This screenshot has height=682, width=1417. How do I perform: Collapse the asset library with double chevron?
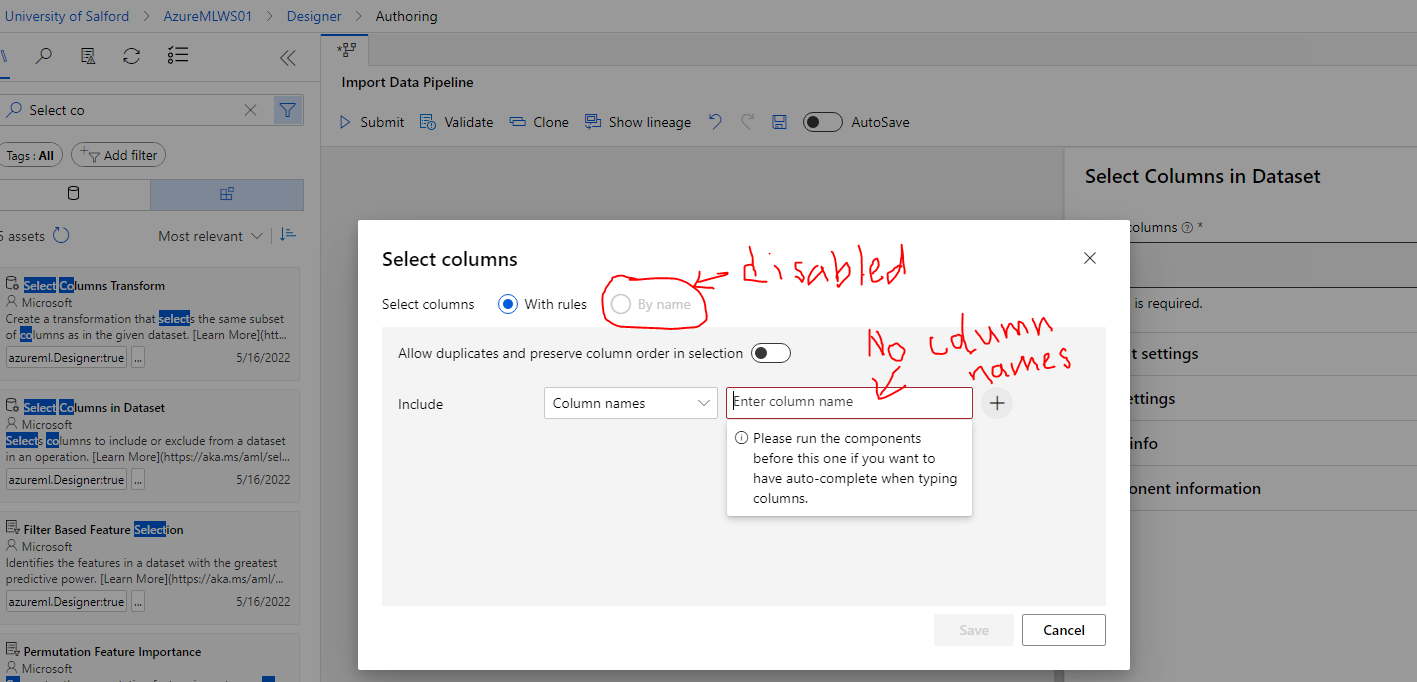click(288, 58)
